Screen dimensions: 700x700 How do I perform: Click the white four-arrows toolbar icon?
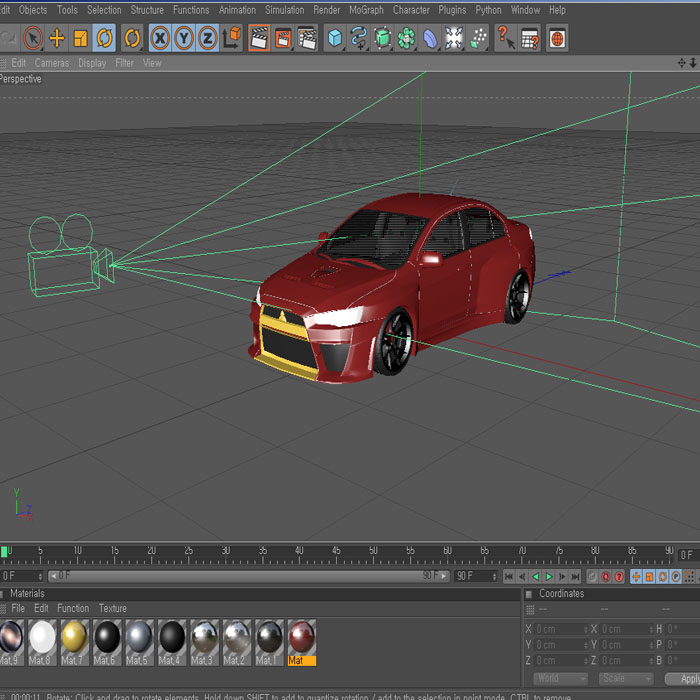coord(454,38)
